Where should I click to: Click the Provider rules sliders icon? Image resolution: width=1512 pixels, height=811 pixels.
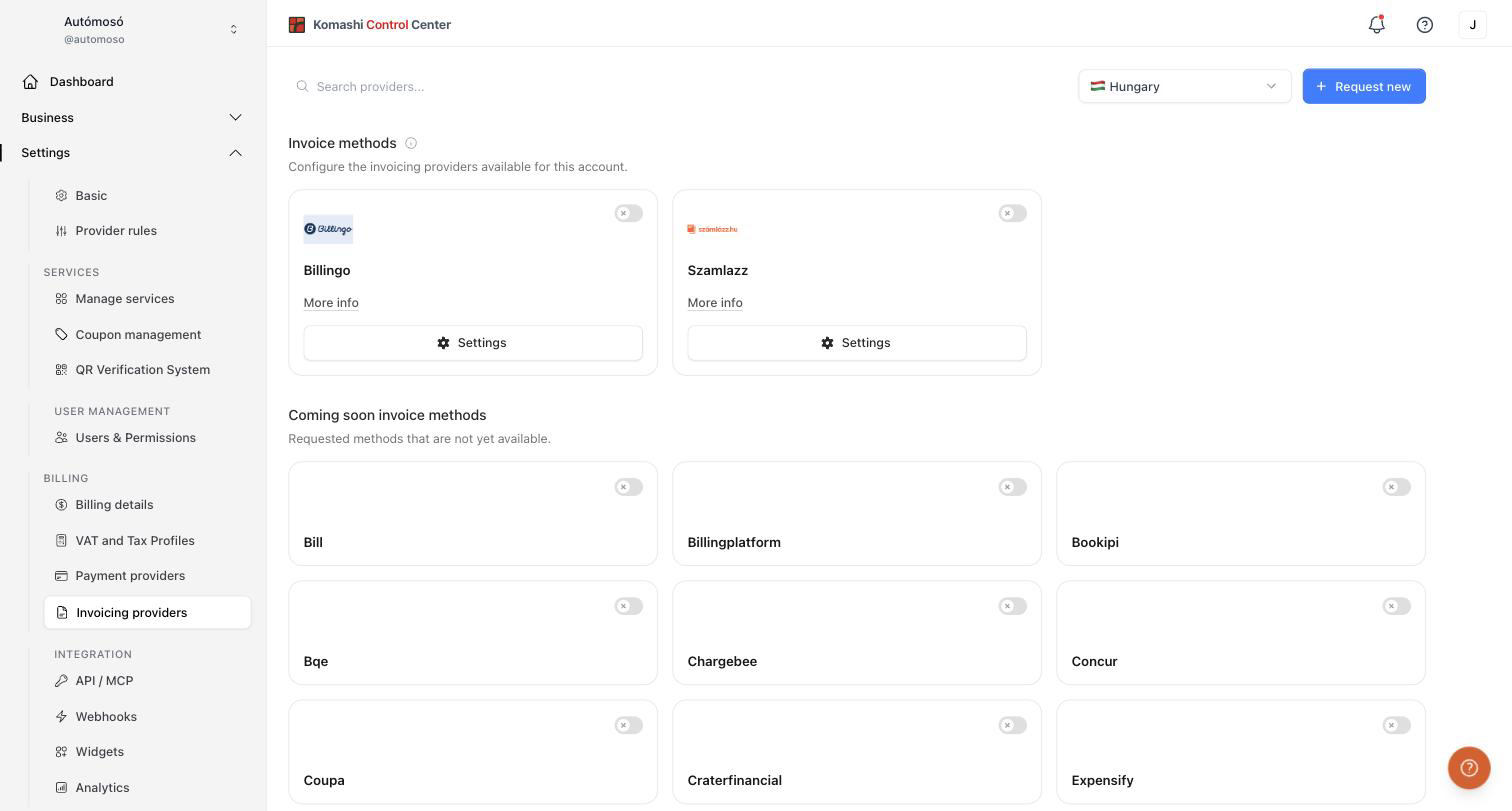coord(61,231)
